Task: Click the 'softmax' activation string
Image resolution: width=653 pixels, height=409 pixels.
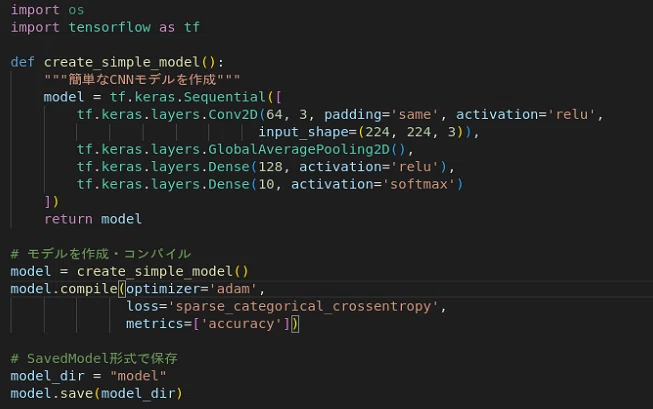Action: (418, 184)
